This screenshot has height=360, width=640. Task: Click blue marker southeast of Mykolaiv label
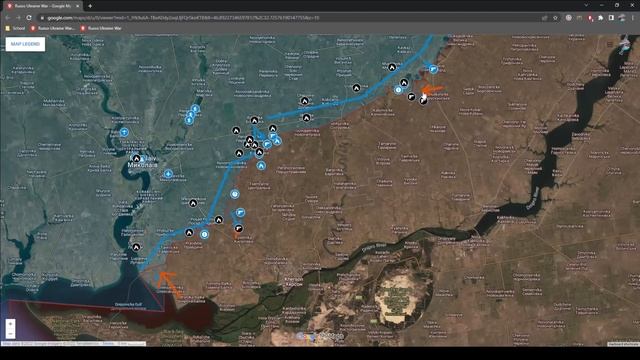click(168, 174)
